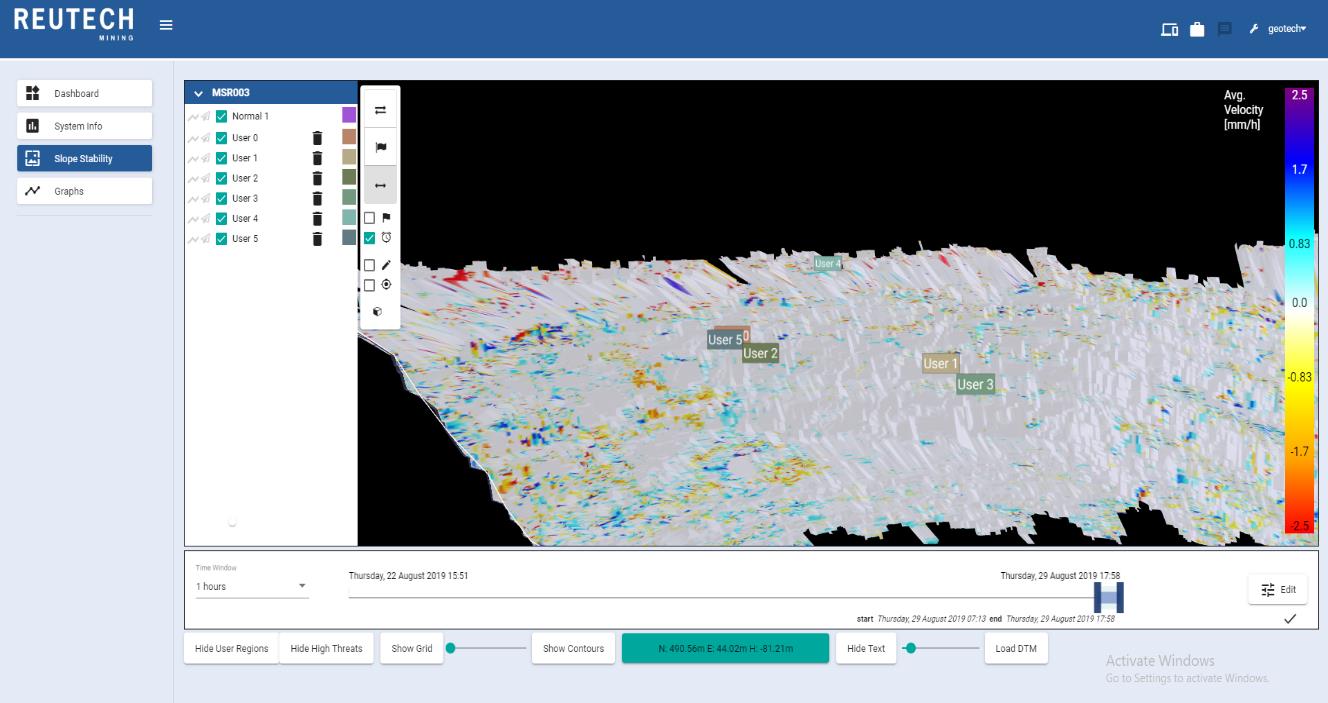This screenshot has width=1328, height=703.
Task: Click the User 2 label on the map
Action: tap(760, 353)
